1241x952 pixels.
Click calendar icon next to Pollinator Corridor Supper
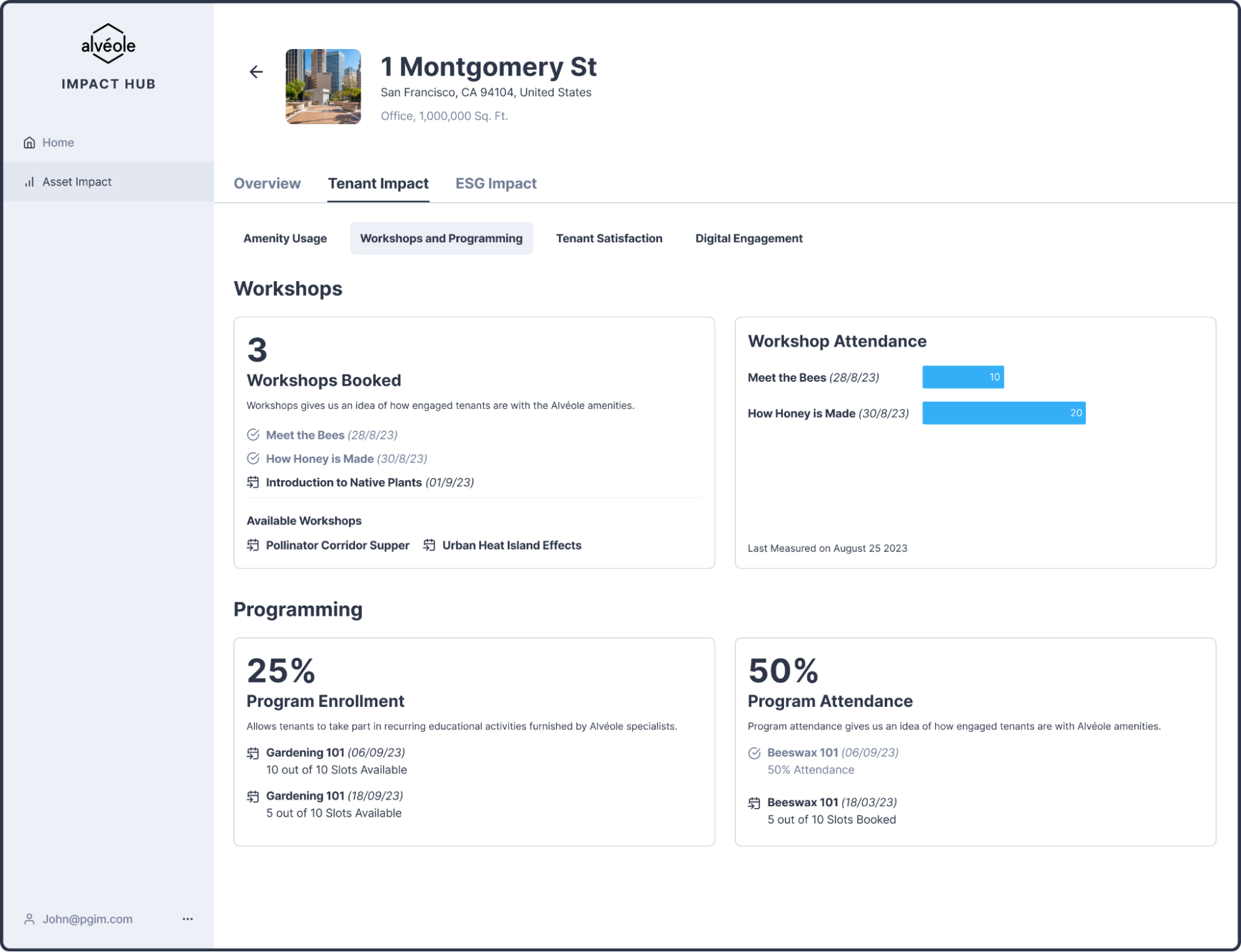point(253,545)
